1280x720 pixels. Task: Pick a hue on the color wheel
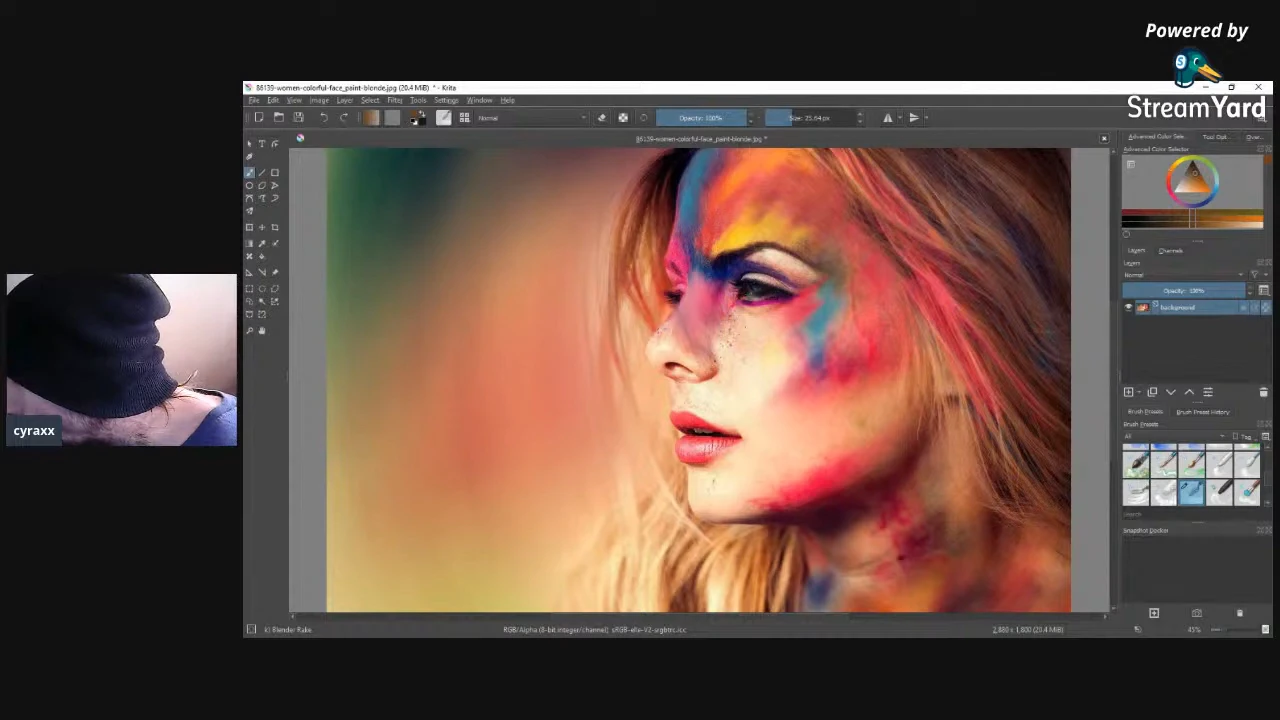(1192, 182)
